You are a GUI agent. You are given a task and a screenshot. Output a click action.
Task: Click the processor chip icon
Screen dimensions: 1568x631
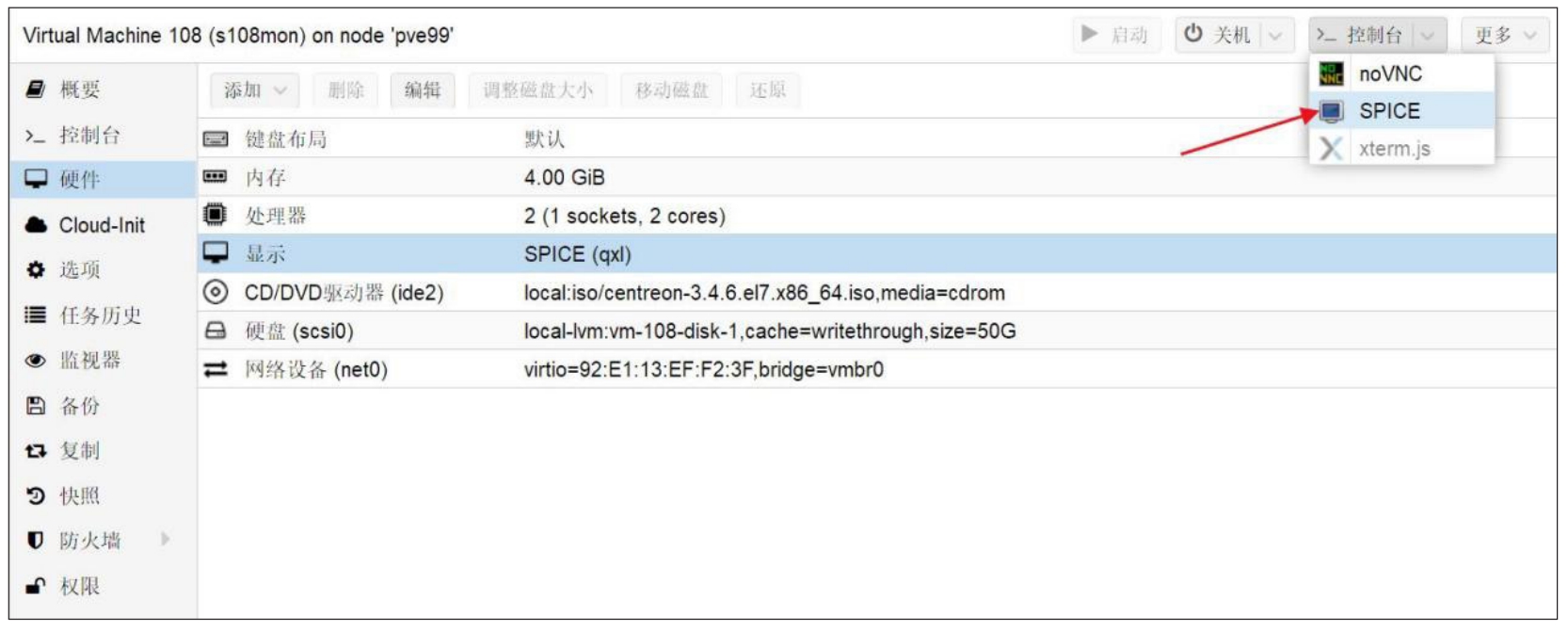[x=216, y=216]
